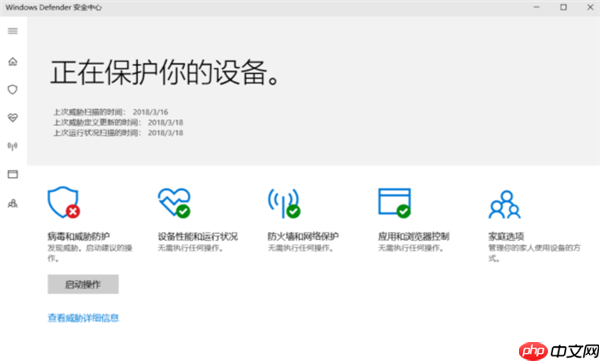The width and height of the screenshot is (600, 361).
Task: Click the 管理你的家人使用设备的方式 description
Action: click(535, 253)
